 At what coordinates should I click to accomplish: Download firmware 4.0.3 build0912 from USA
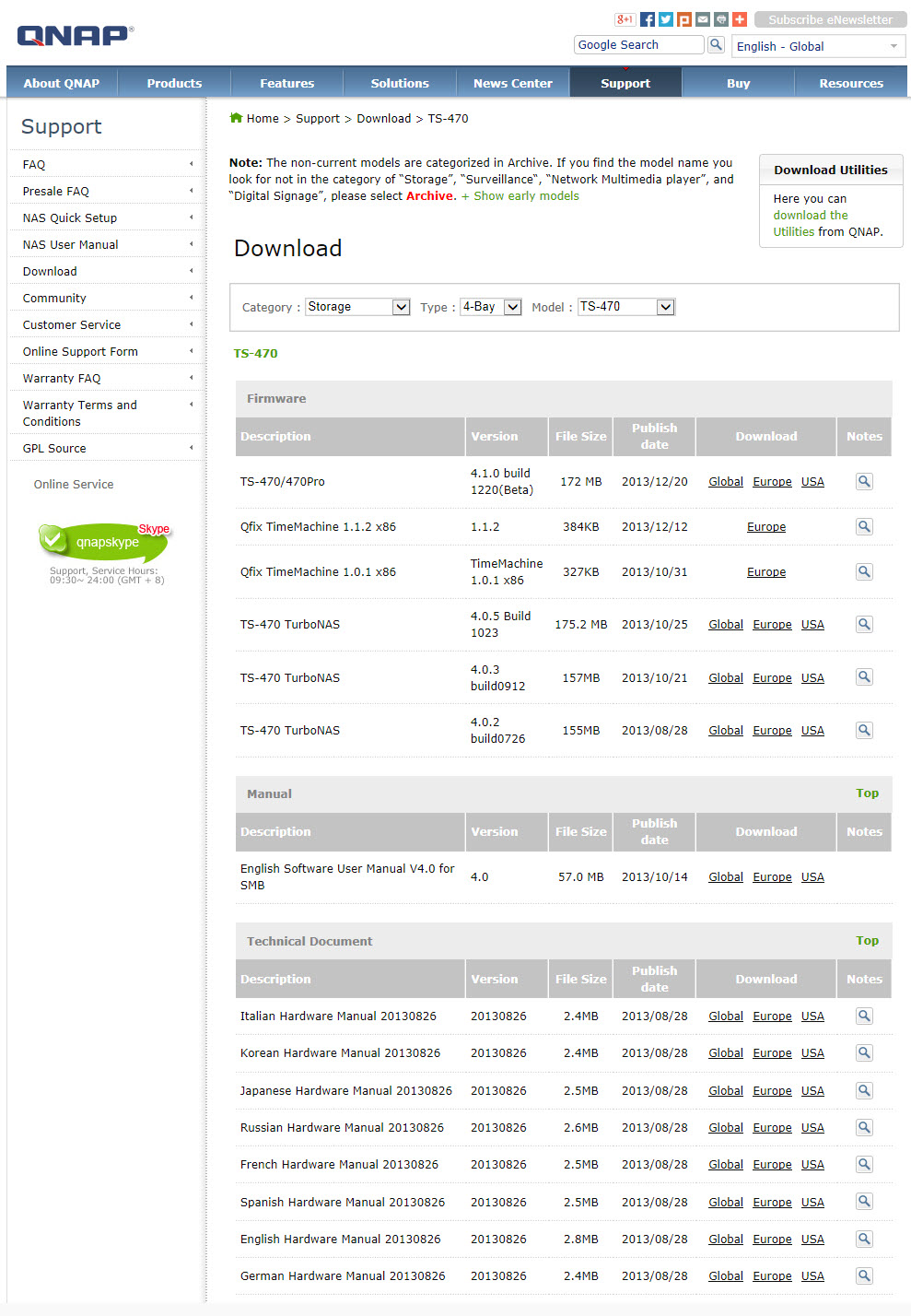pos(812,677)
